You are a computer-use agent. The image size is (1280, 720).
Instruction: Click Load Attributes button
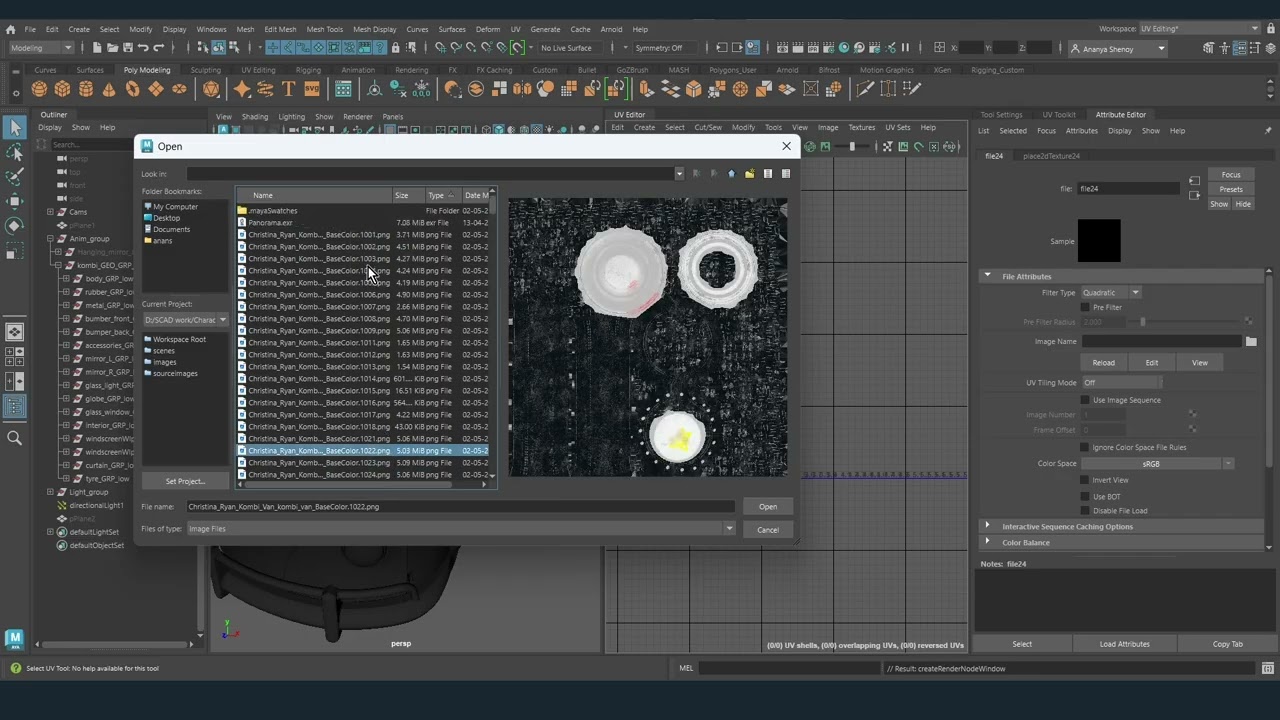point(1125,644)
